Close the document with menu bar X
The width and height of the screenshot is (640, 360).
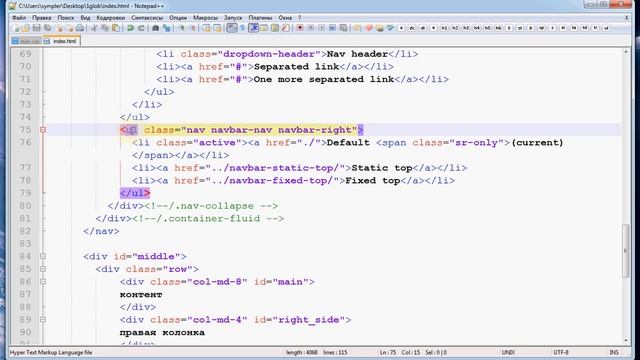[627, 18]
